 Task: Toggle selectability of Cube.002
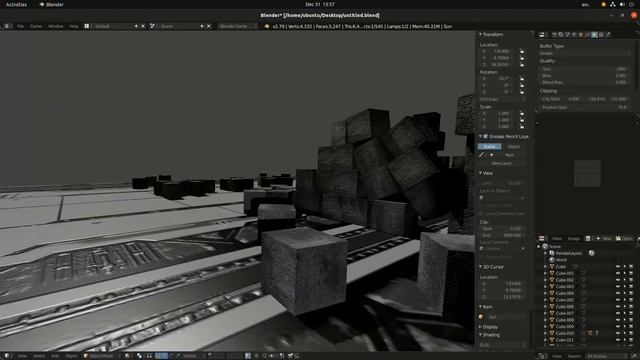click(x=624, y=280)
